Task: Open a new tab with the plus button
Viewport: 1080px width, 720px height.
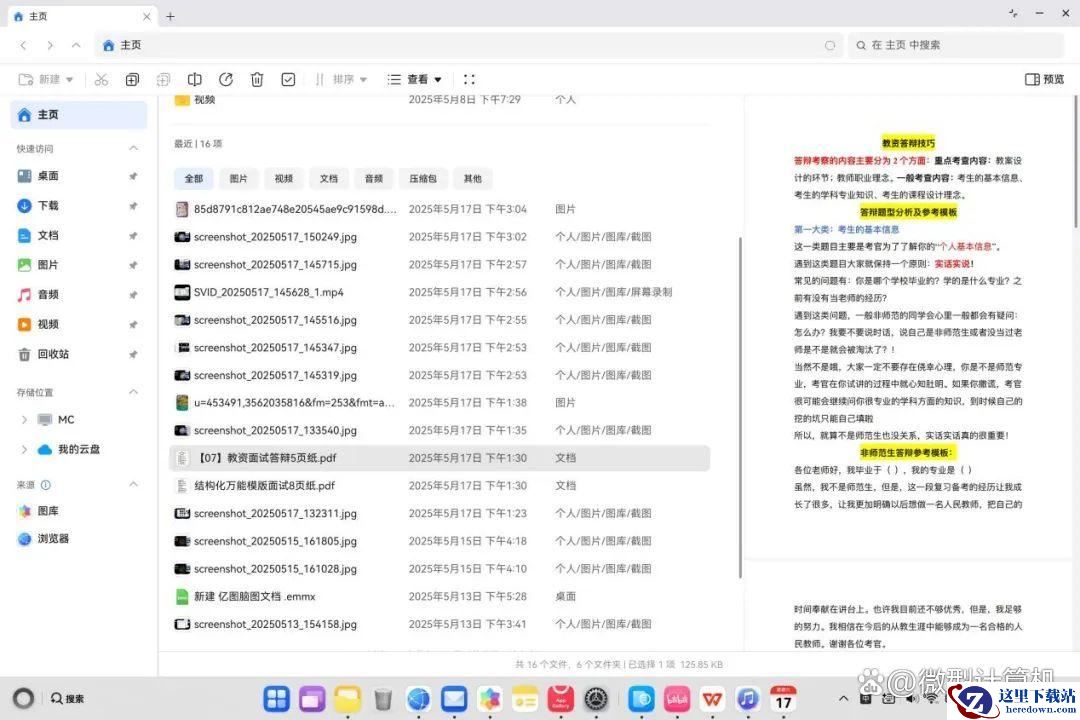Action: tap(170, 17)
